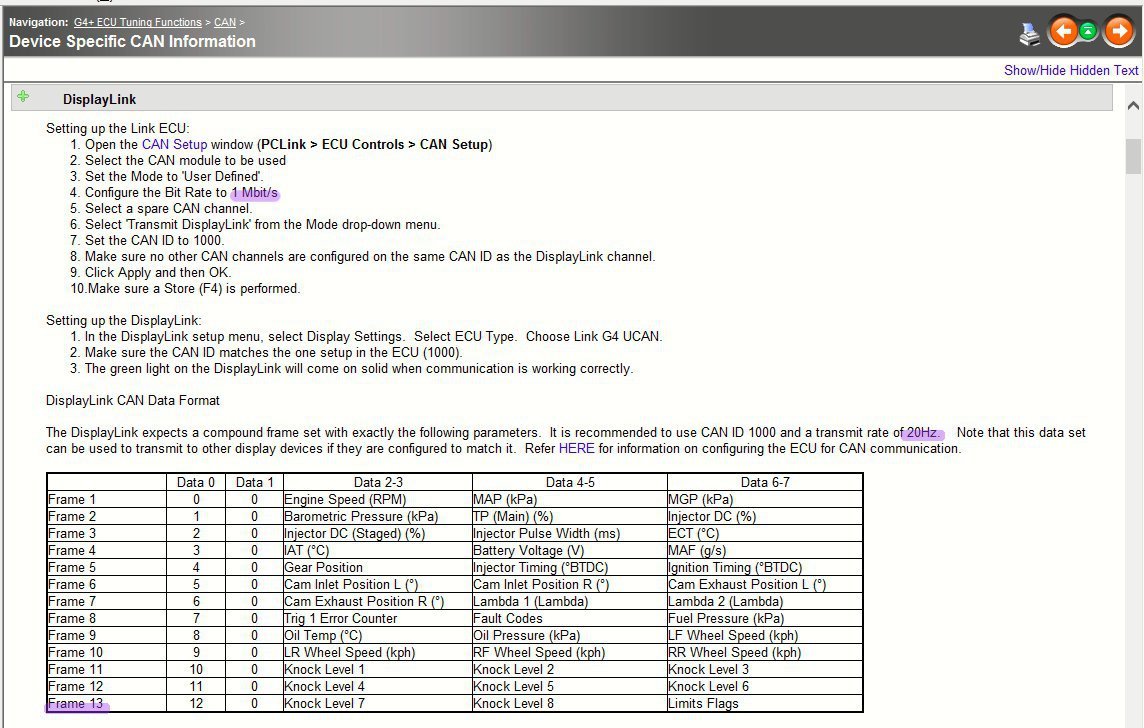Image resolution: width=1144 pixels, height=728 pixels.
Task: Open the G4+ ECU Tuning Functions breadcrumb
Action: [x=138, y=23]
